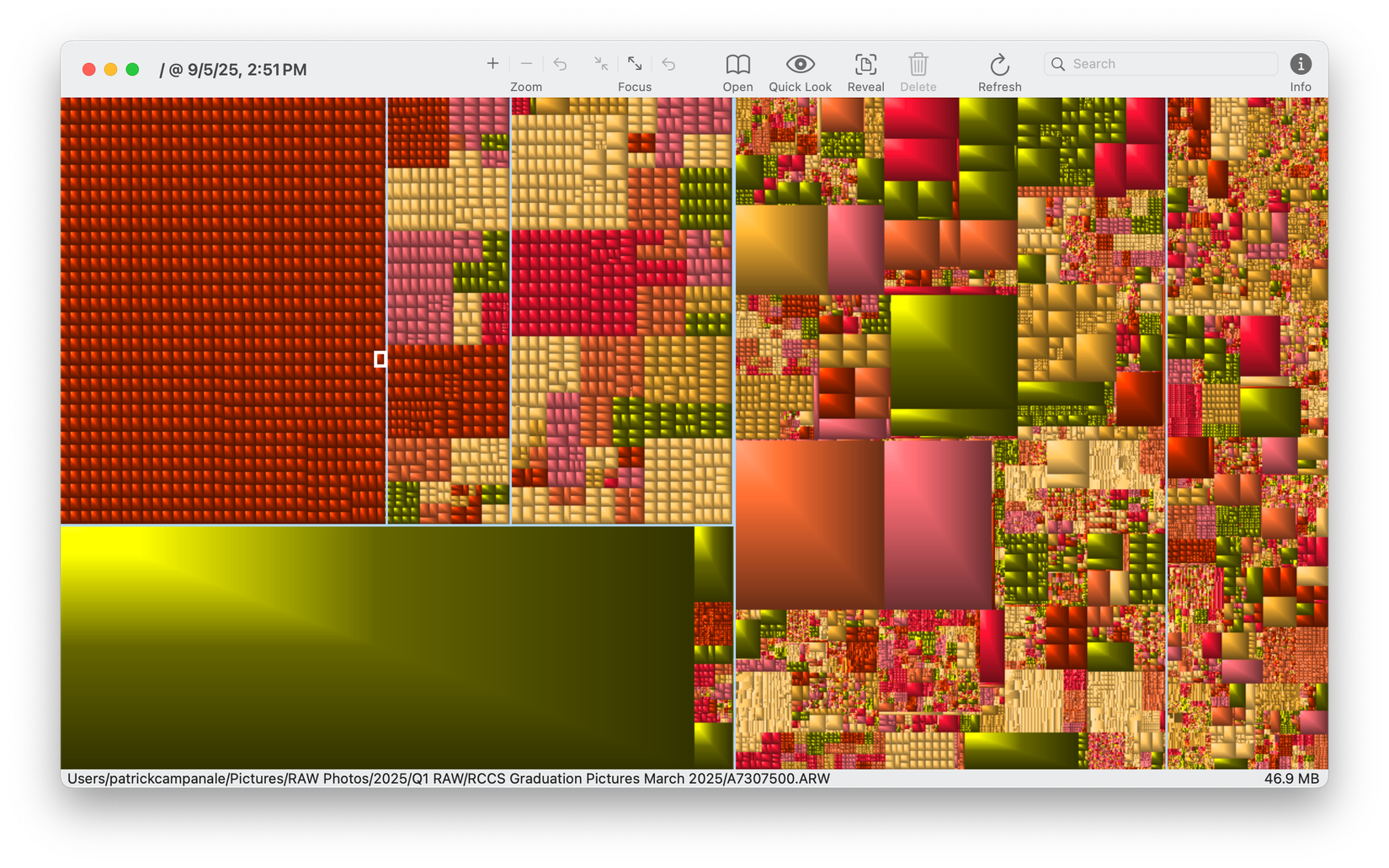Undo the last zoom action

(x=560, y=63)
